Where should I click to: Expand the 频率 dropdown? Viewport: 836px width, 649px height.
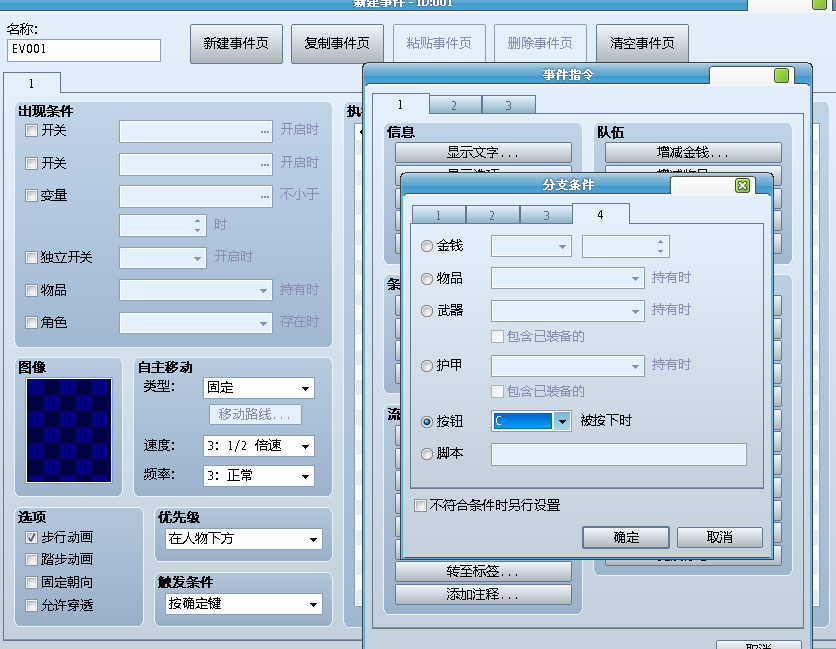point(259,476)
